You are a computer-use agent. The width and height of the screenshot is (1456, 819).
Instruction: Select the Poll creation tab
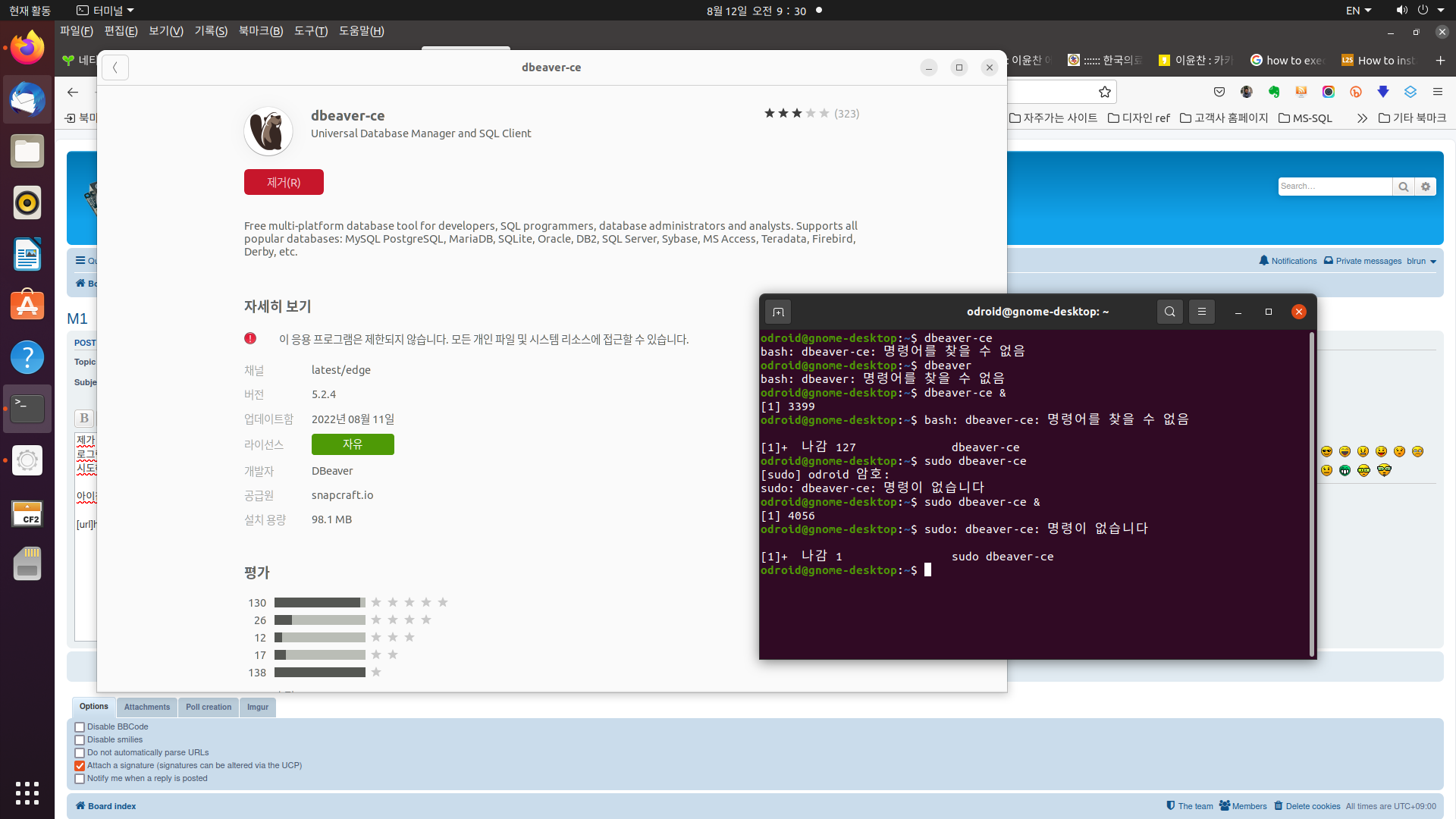point(209,707)
